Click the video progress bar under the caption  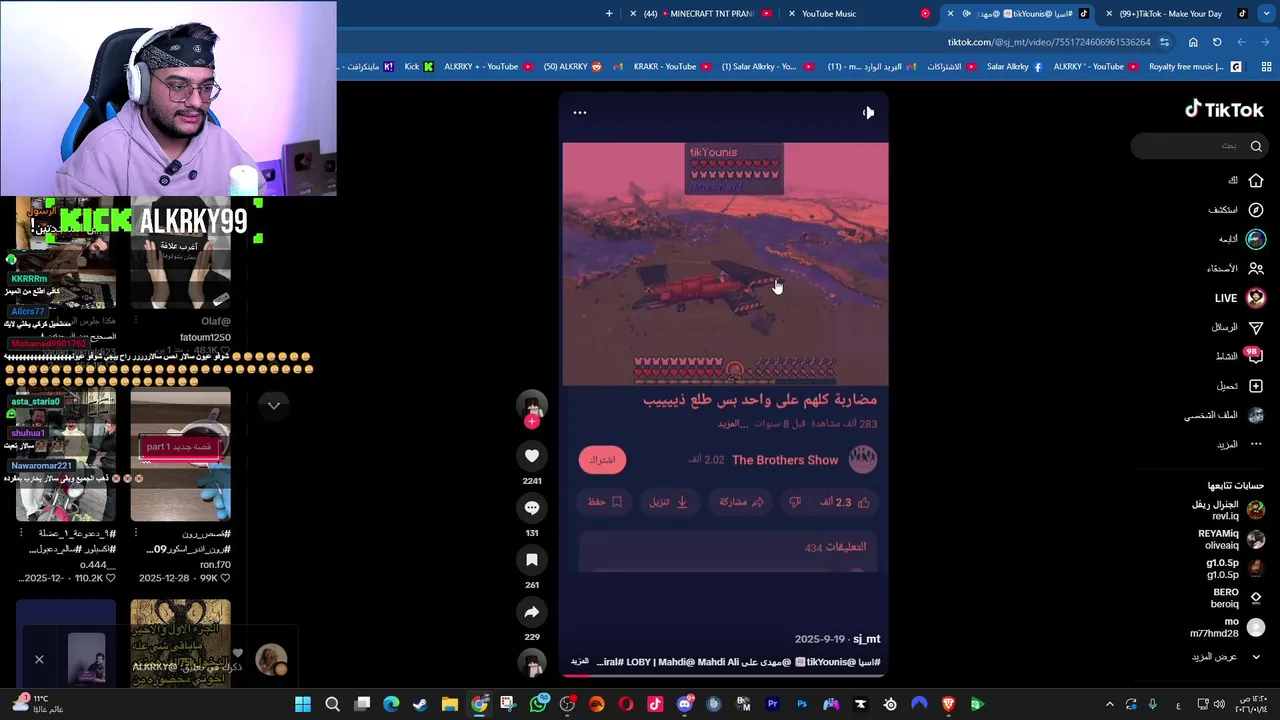click(x=725, y=676)
